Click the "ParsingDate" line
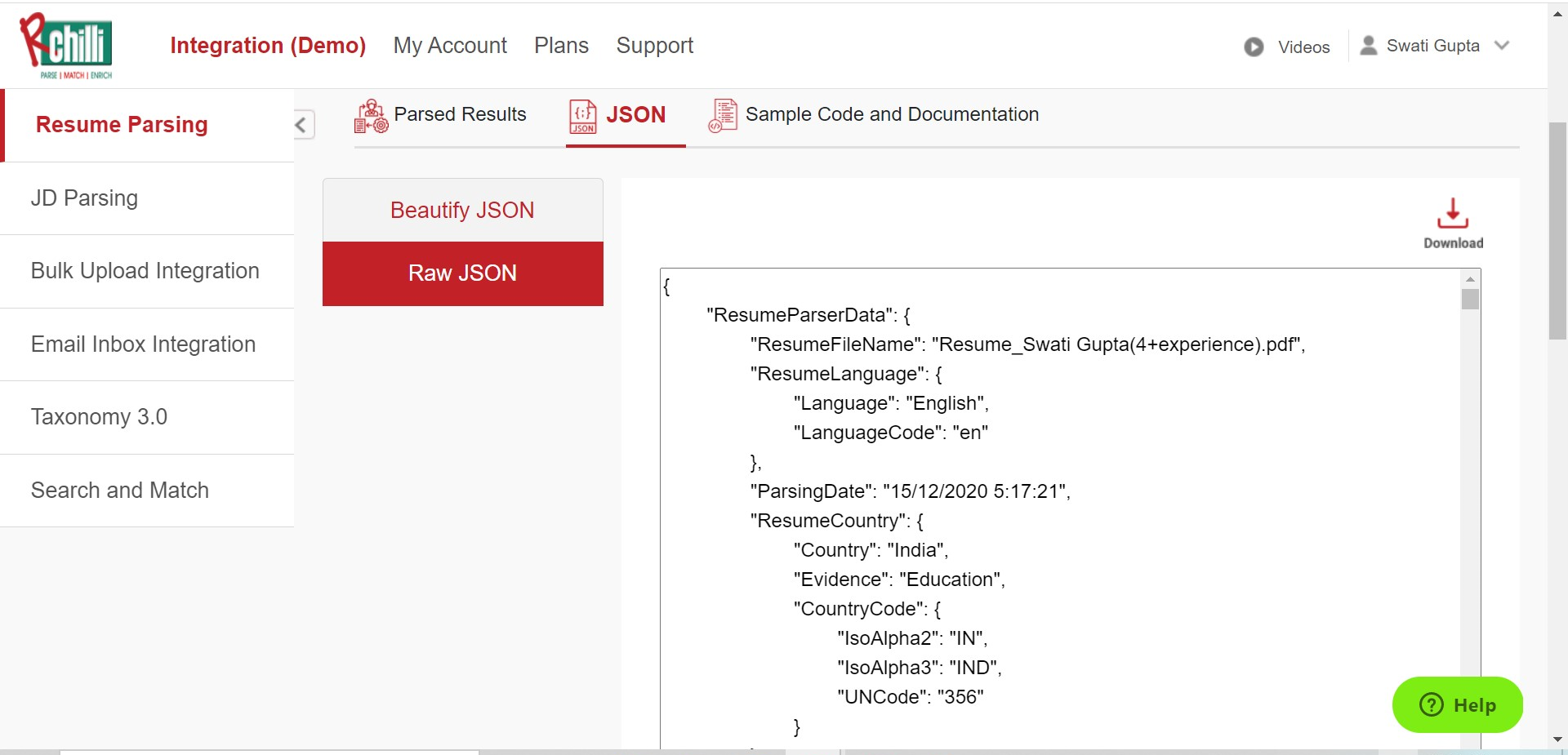 click(x=910, y=491)
